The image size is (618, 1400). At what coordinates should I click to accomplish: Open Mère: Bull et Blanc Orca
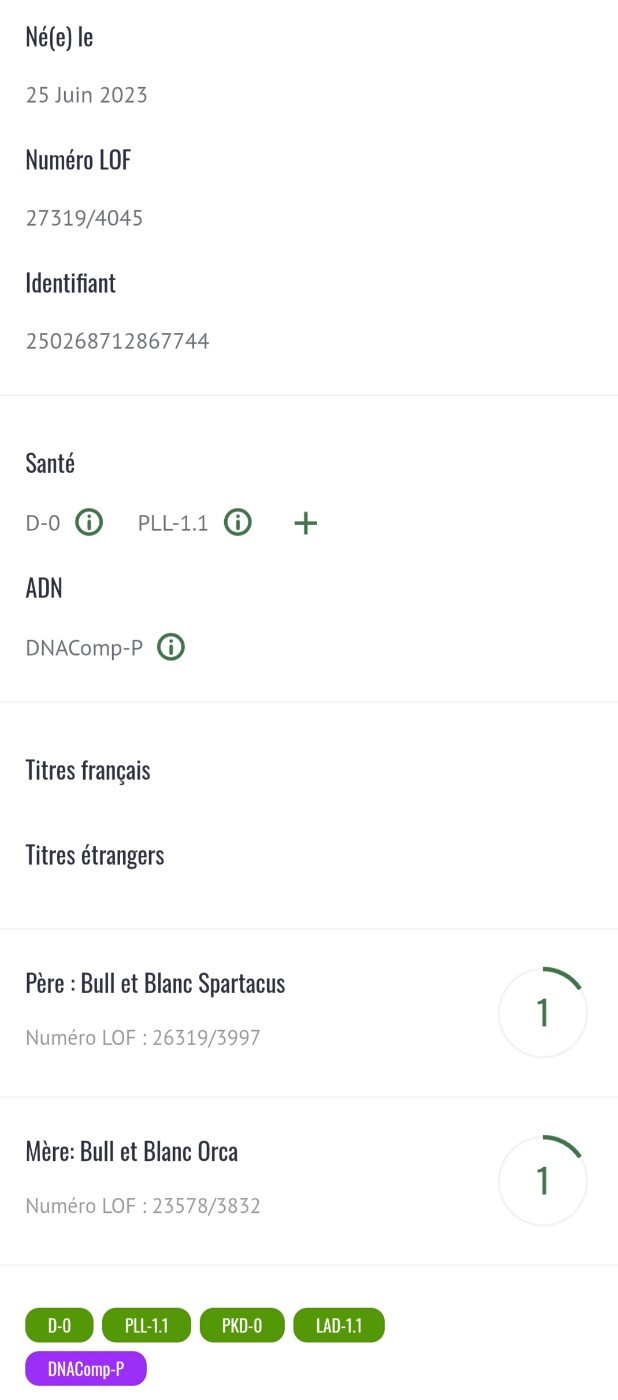[132, 1152]
